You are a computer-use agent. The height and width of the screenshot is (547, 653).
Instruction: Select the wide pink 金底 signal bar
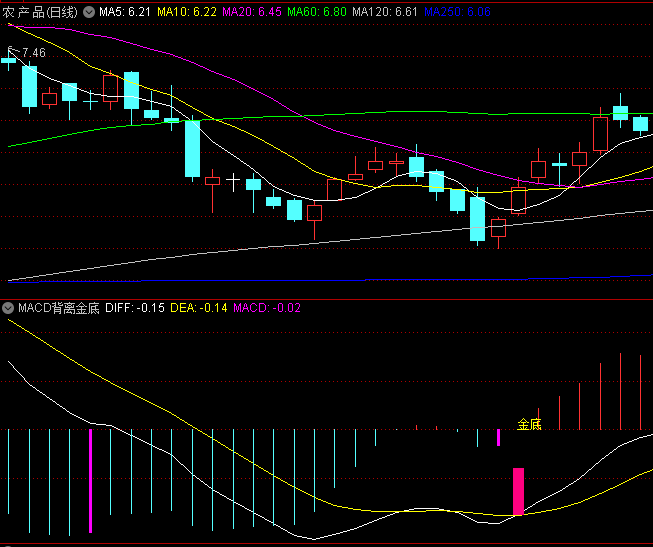pyautogui.click(x=518, y=492)
